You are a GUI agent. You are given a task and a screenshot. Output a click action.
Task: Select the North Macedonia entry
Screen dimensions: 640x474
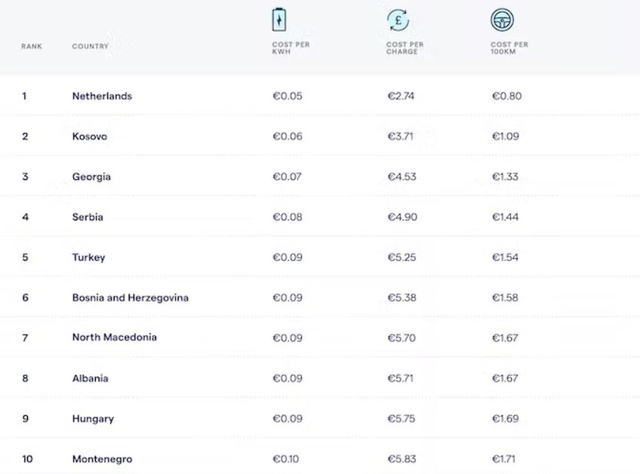tap(114, 337)
